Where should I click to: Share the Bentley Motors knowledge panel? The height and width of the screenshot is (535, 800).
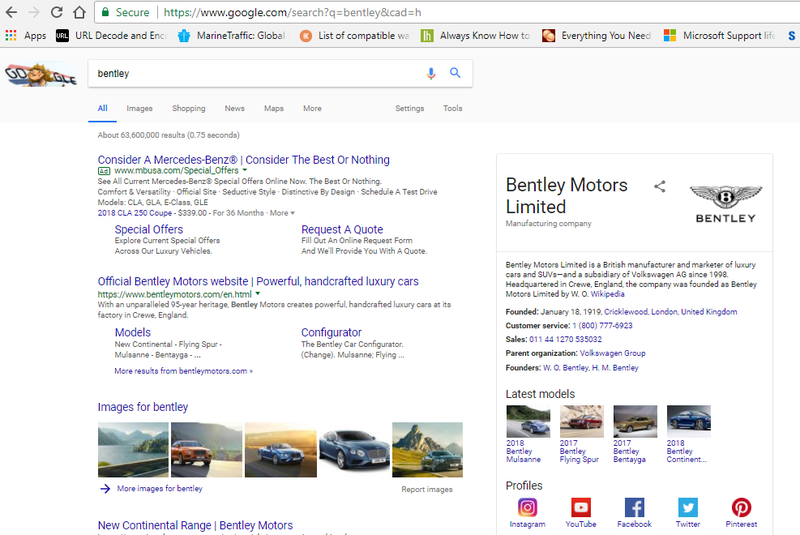click(660, 186)
